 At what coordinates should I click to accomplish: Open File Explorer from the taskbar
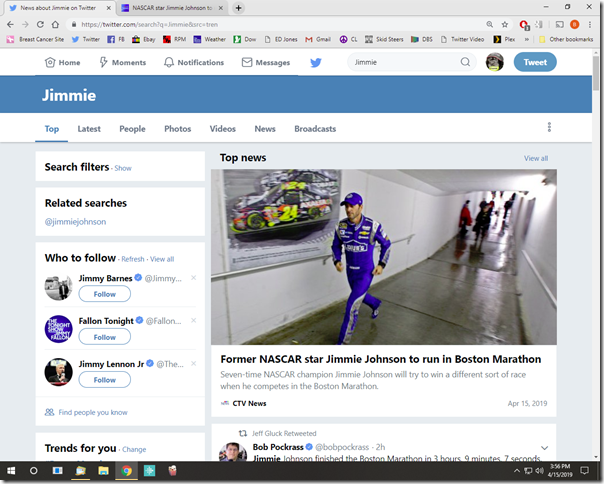pos(103,471)
